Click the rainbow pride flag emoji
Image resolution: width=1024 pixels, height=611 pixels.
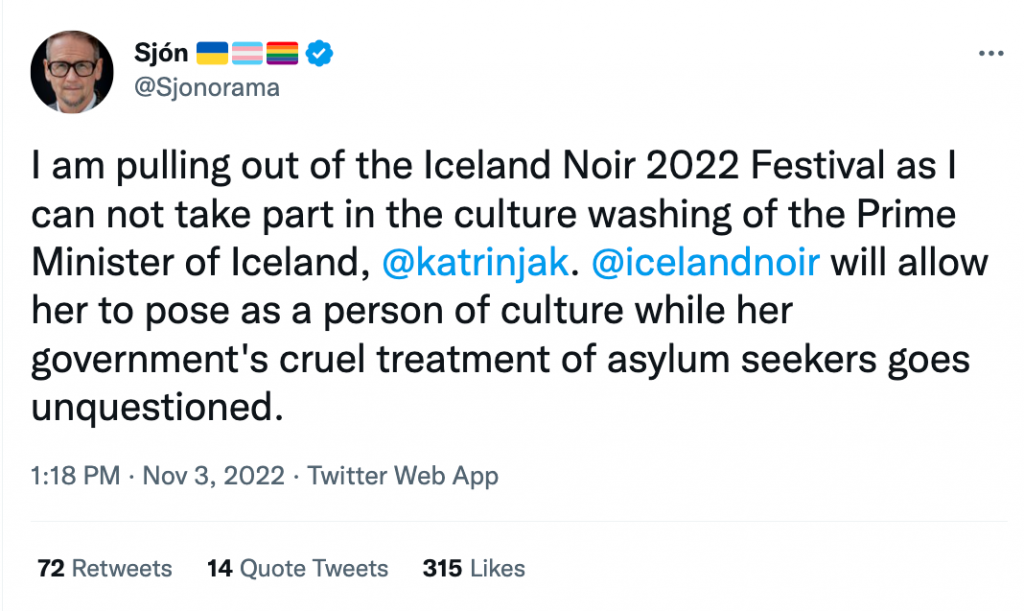(x=282, y=54)
